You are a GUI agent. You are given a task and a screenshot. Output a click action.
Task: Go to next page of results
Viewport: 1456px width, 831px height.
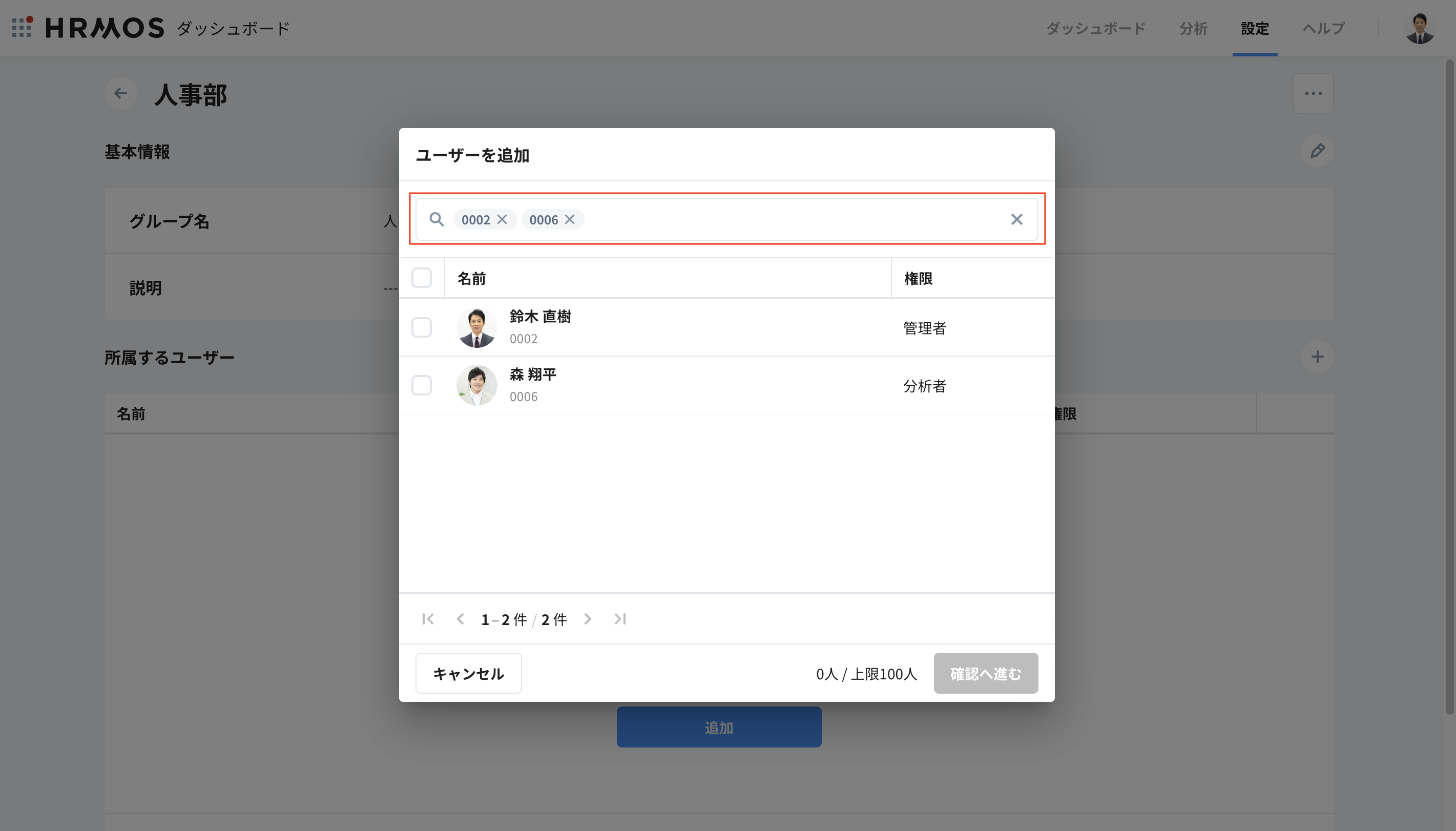(588, 619)
